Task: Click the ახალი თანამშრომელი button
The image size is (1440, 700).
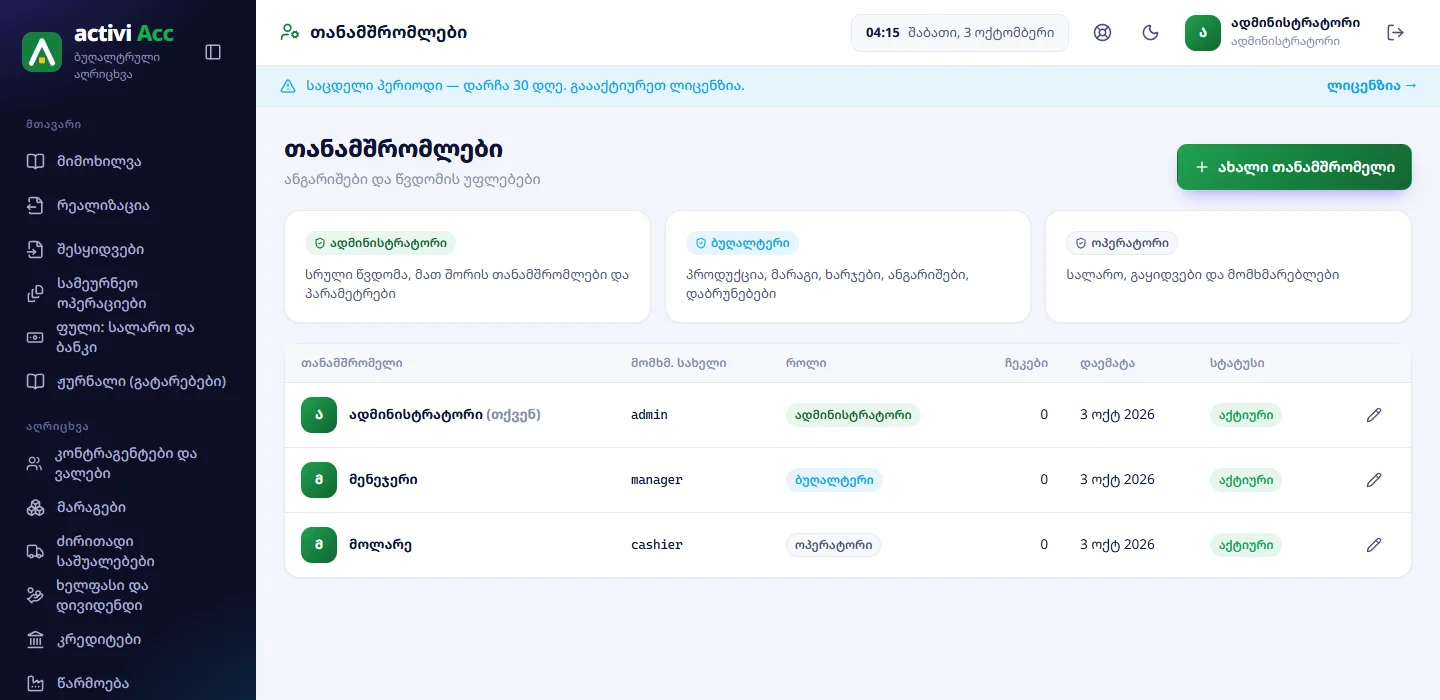Action: point(1294,167)
